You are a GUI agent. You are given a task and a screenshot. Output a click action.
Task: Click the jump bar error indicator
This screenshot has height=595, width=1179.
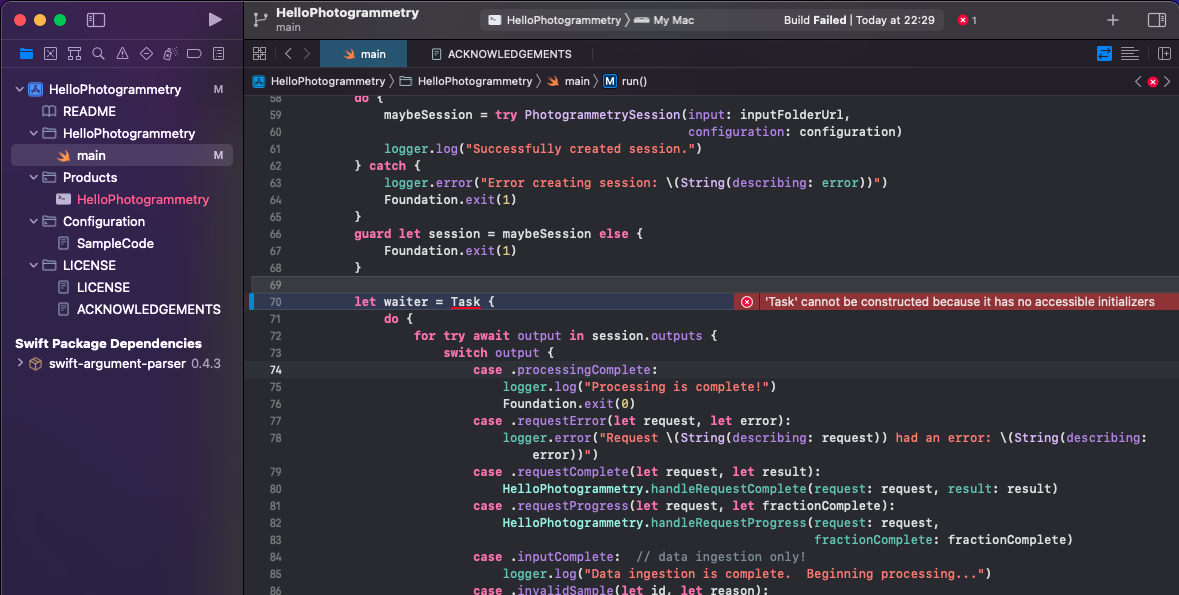(x=1153, y=81)
